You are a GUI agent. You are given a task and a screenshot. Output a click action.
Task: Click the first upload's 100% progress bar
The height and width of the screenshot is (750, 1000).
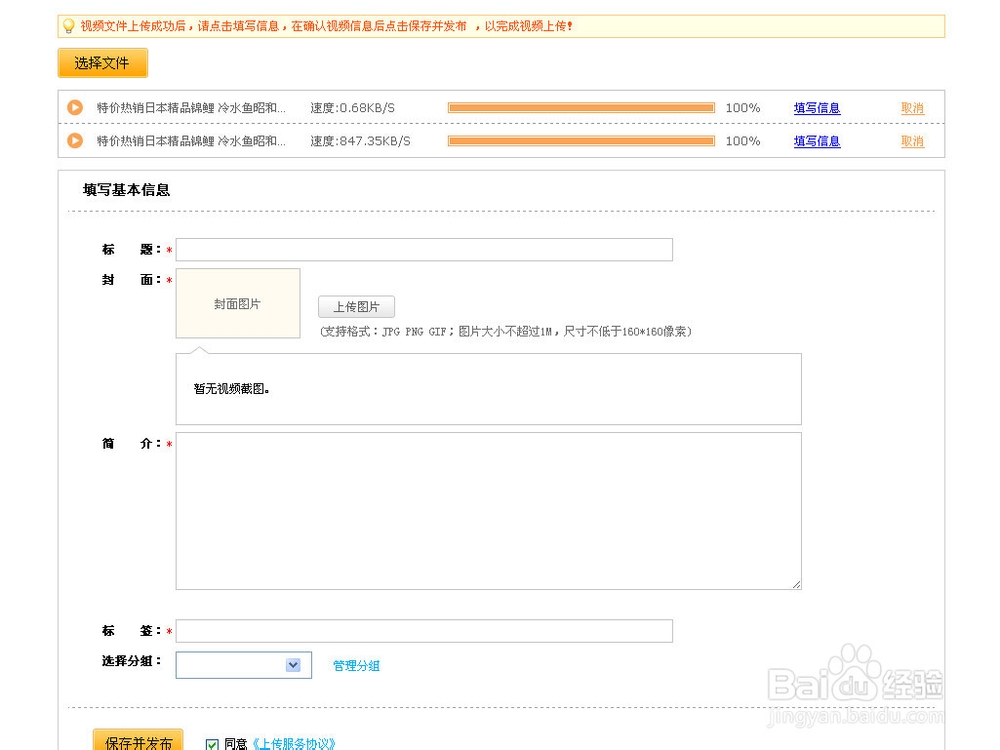coord(580,107)
